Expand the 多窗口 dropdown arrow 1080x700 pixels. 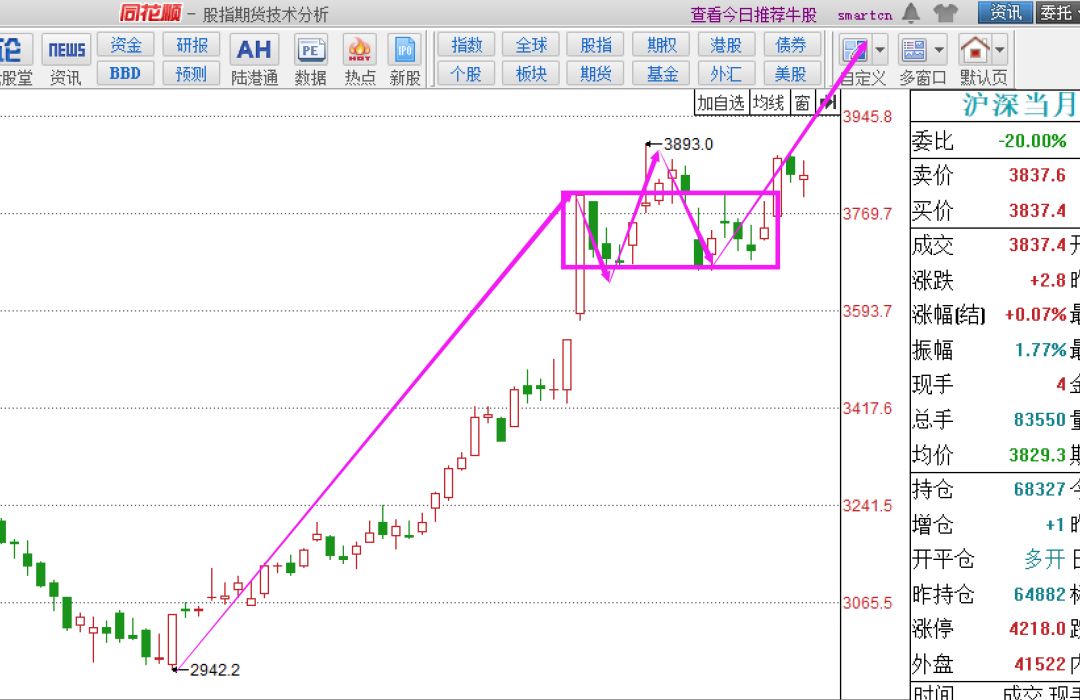point(939,49)
